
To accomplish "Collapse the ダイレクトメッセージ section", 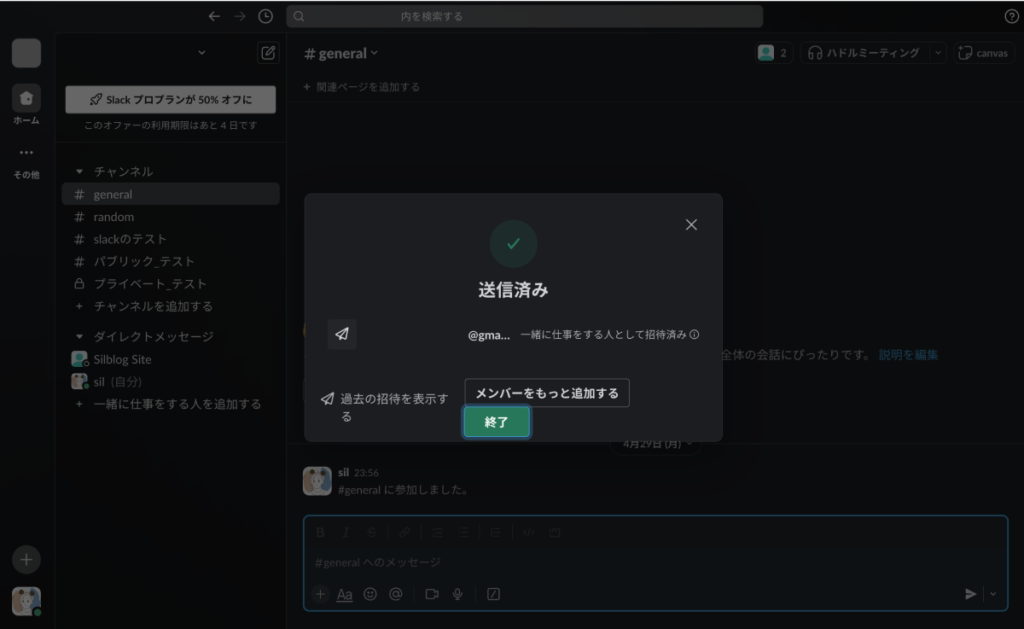I will [80, 337].
